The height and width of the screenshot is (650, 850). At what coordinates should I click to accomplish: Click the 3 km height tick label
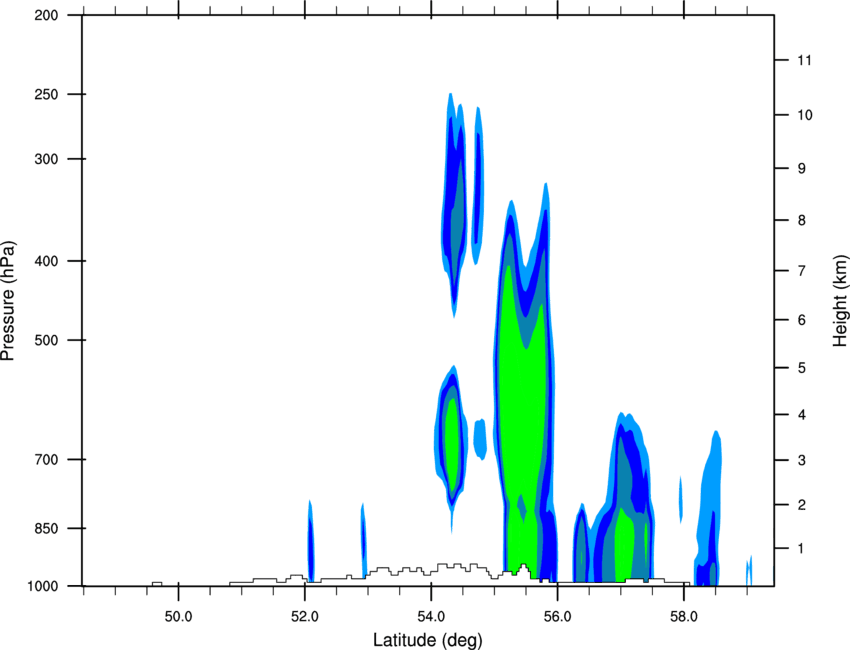tap(802, 460)
